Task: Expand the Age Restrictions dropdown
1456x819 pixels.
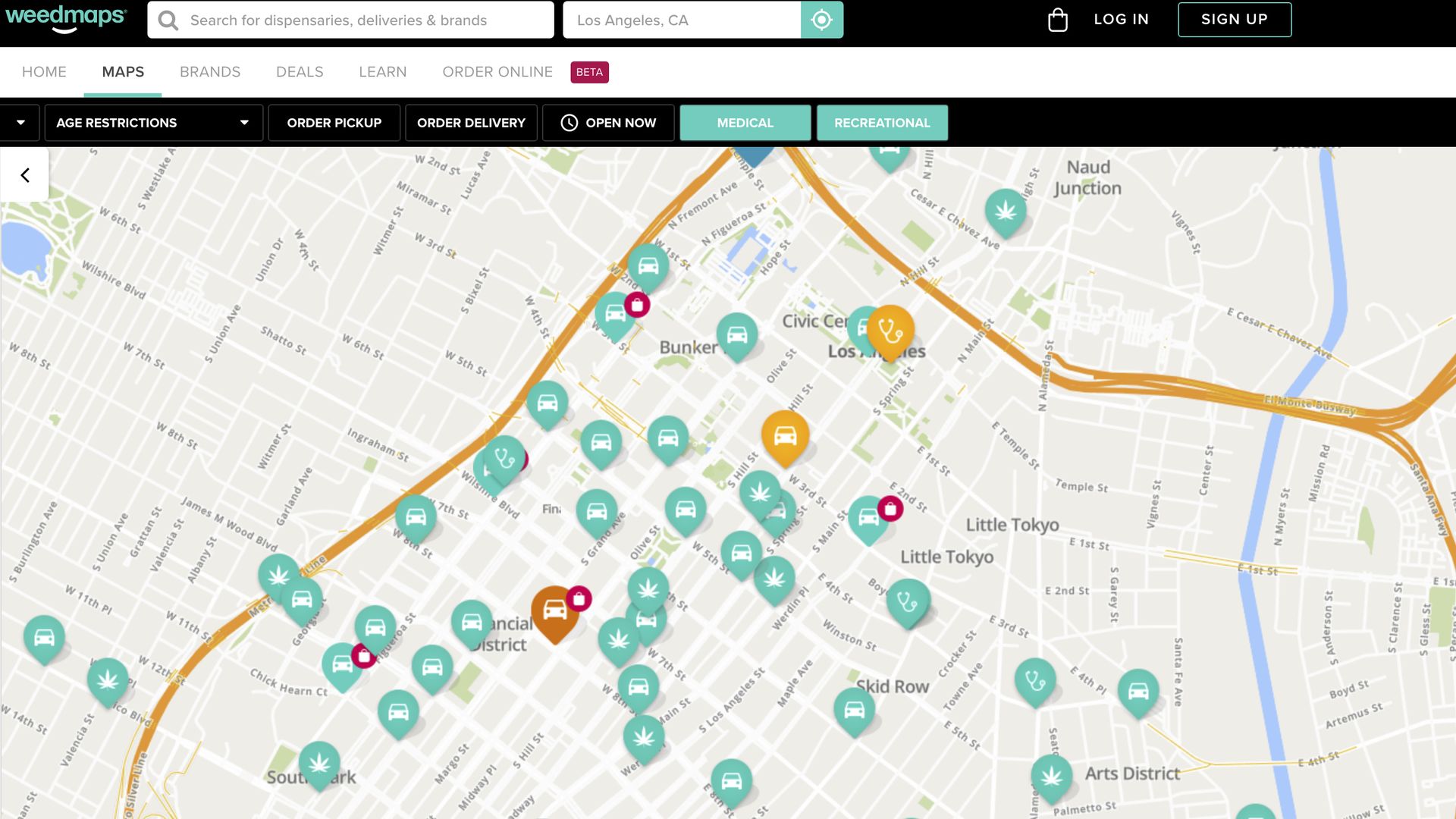Action: pyautogui.click(x=153, y=123)
